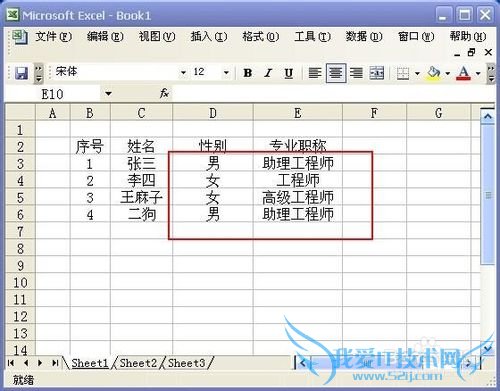The width and height of the screenshot is (500, 391).
Task: Select column A header
Action: 53,113
